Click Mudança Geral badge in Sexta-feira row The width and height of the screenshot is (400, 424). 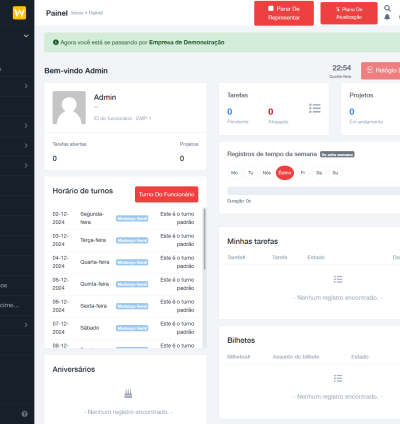point(132,306)
